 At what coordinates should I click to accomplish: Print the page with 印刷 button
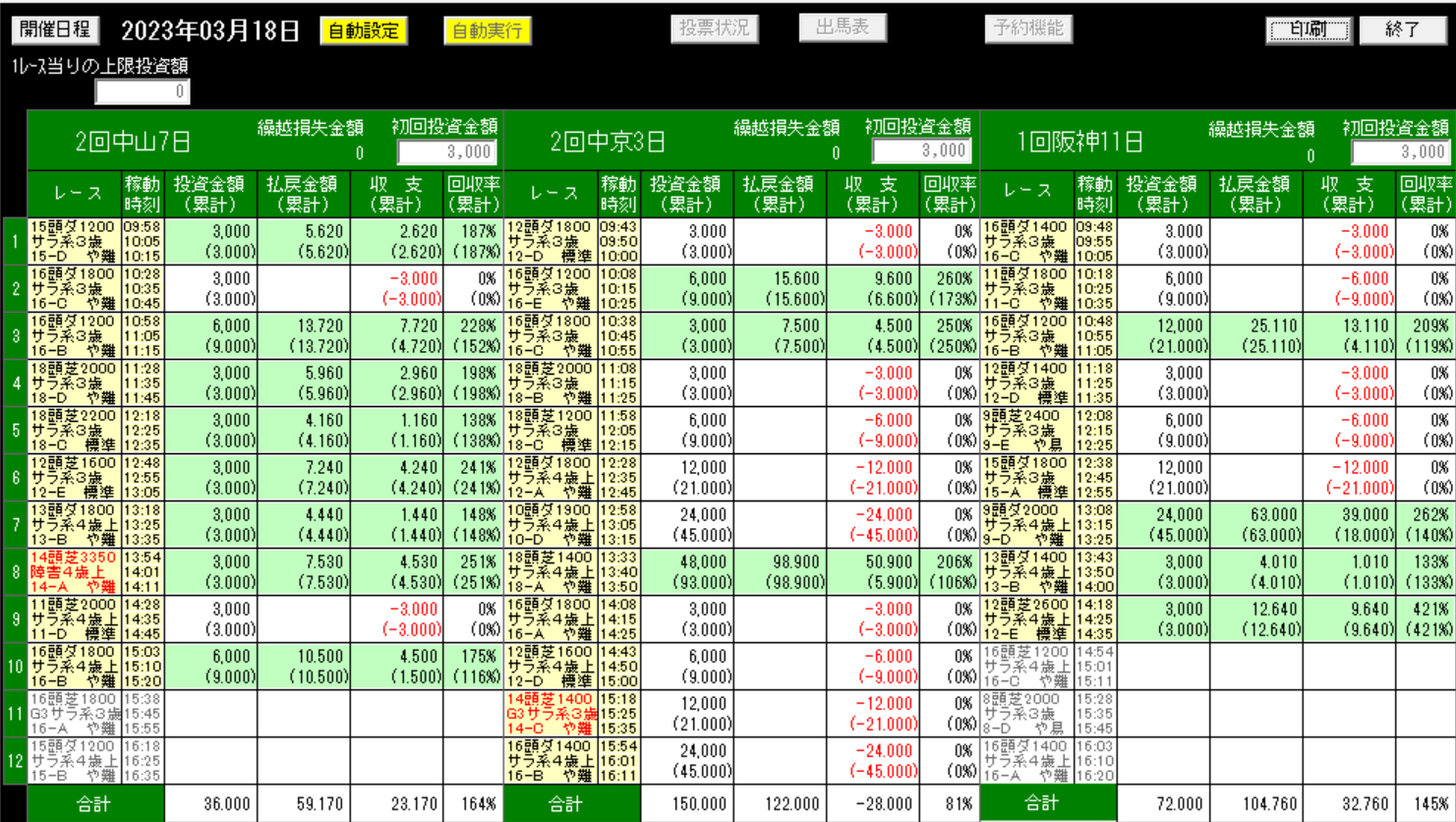click(x=1309, y=29)
